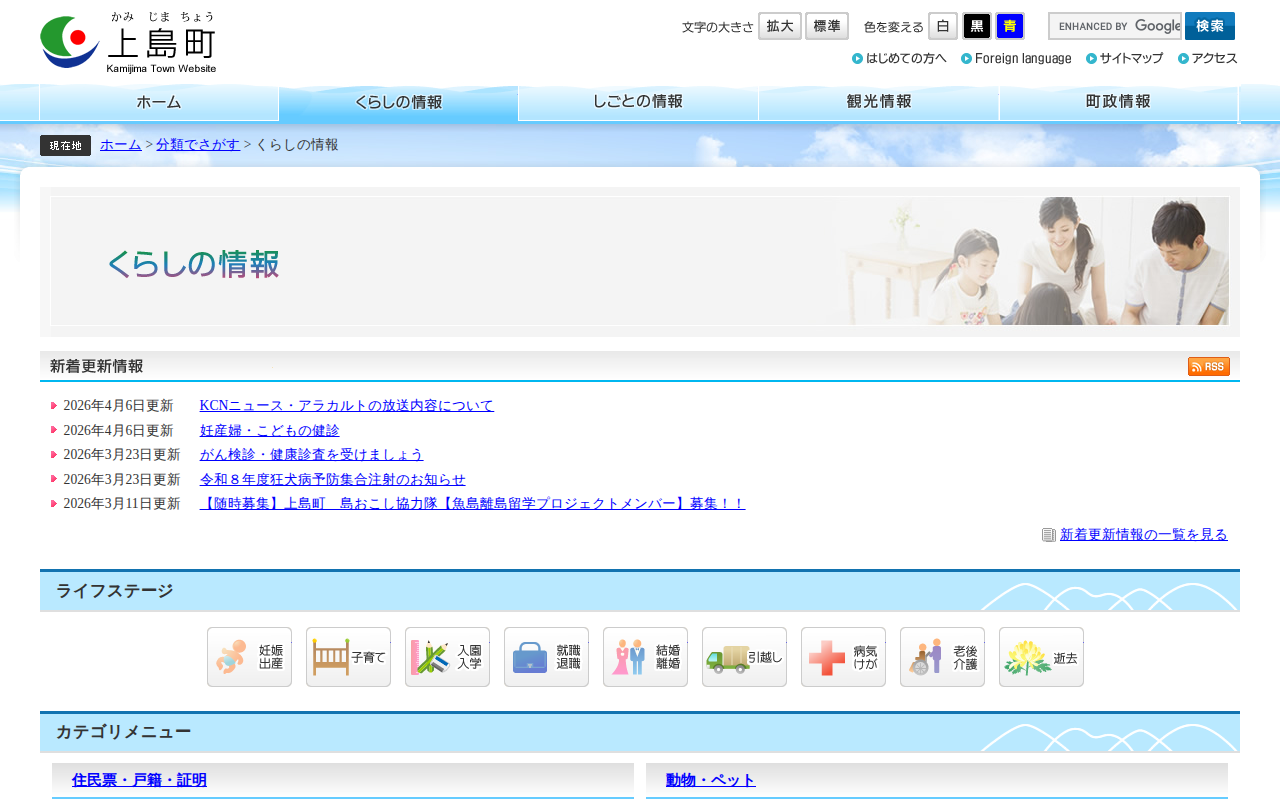The width and height of the screenshot is (1280, 800).
Task: Open the RSS feed icon
Action: [1208, 366]
